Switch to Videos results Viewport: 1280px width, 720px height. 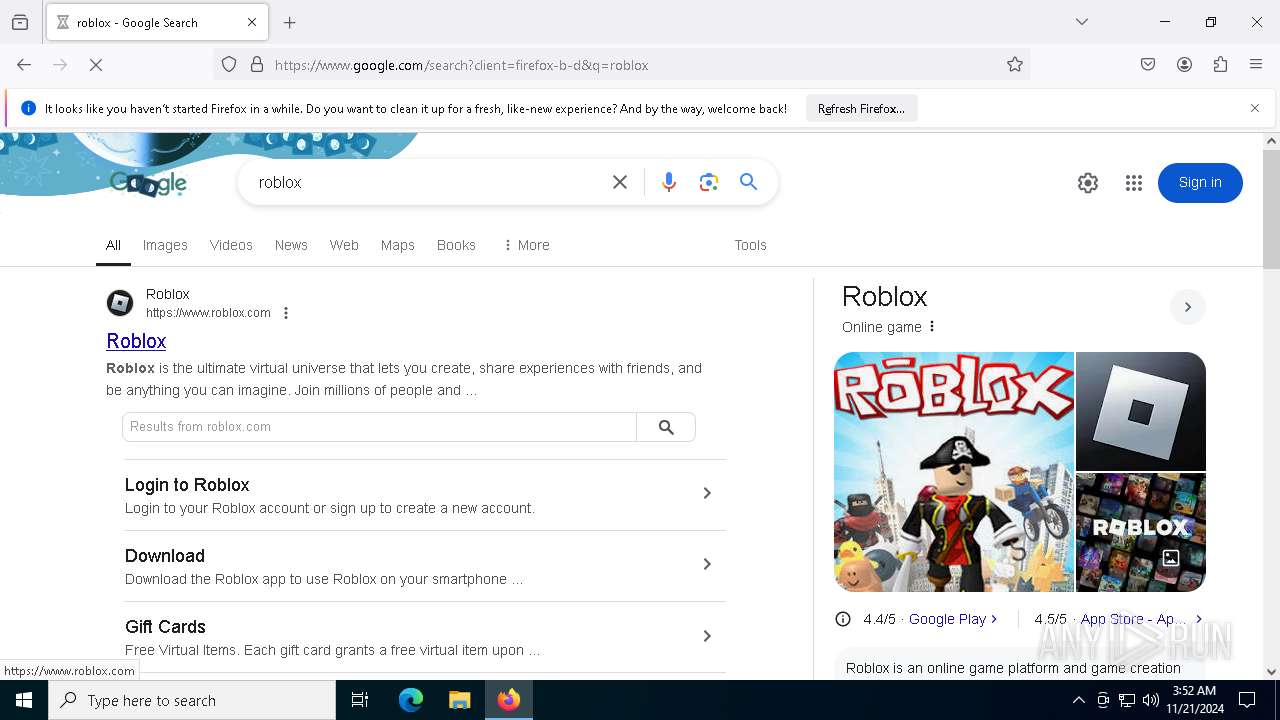pos(231,245)
